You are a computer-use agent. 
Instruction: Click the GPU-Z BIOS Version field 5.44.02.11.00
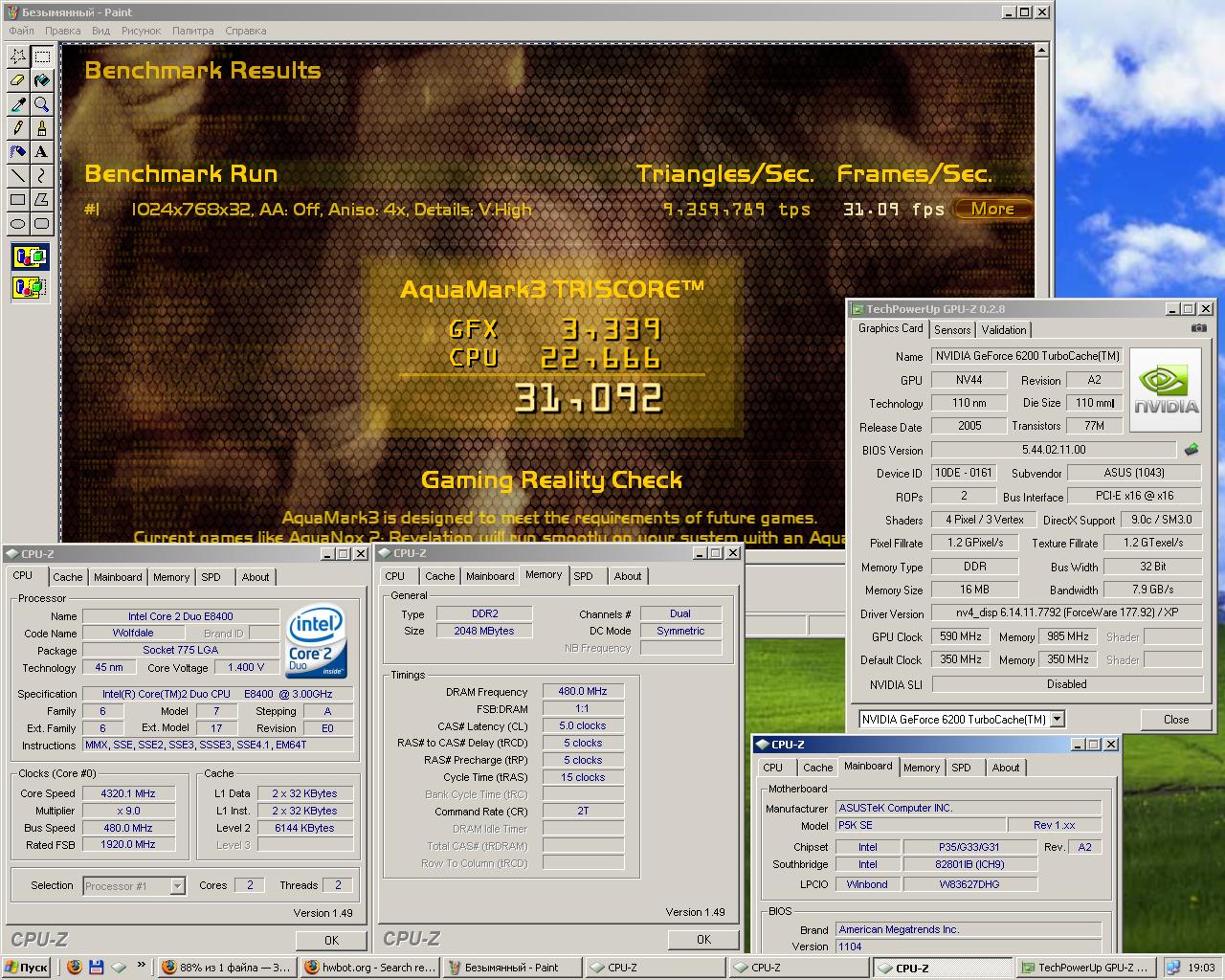1054,450
